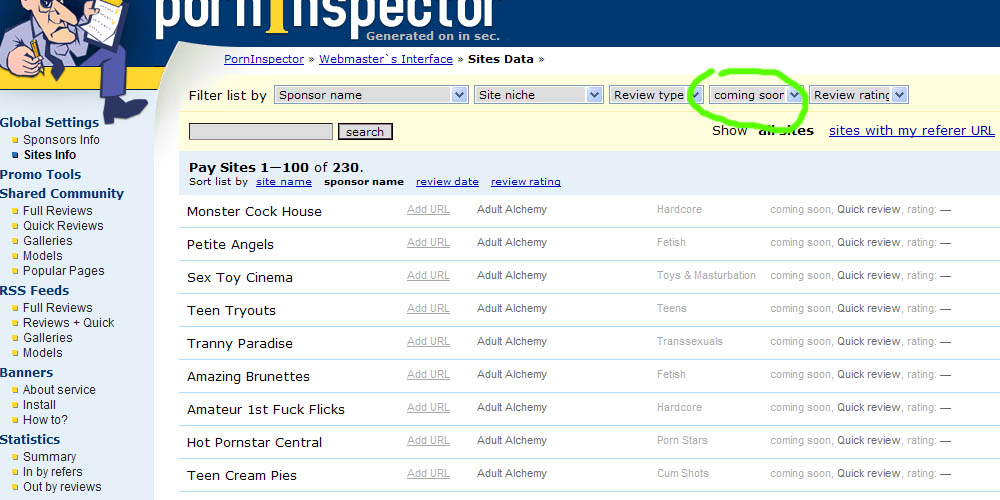Select Sites Info in the sidebar
The height and width of the screenshot is (500, 1000).
[x=50, y=155]
